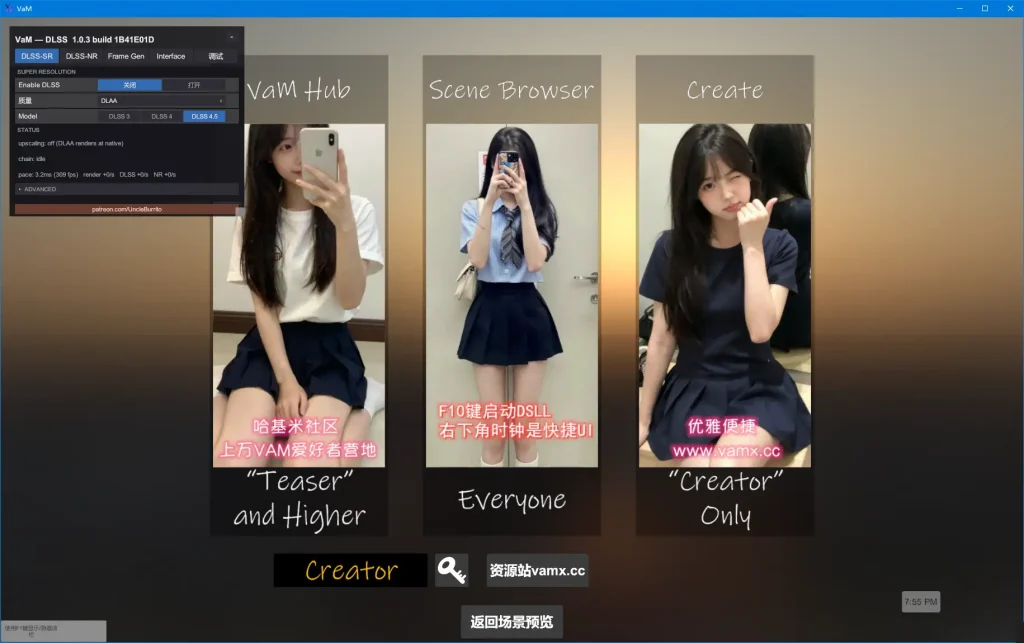Viewport: 1024px width, 643px height.
Task: Open the 调试 debug tab
Action: point(216,56)
